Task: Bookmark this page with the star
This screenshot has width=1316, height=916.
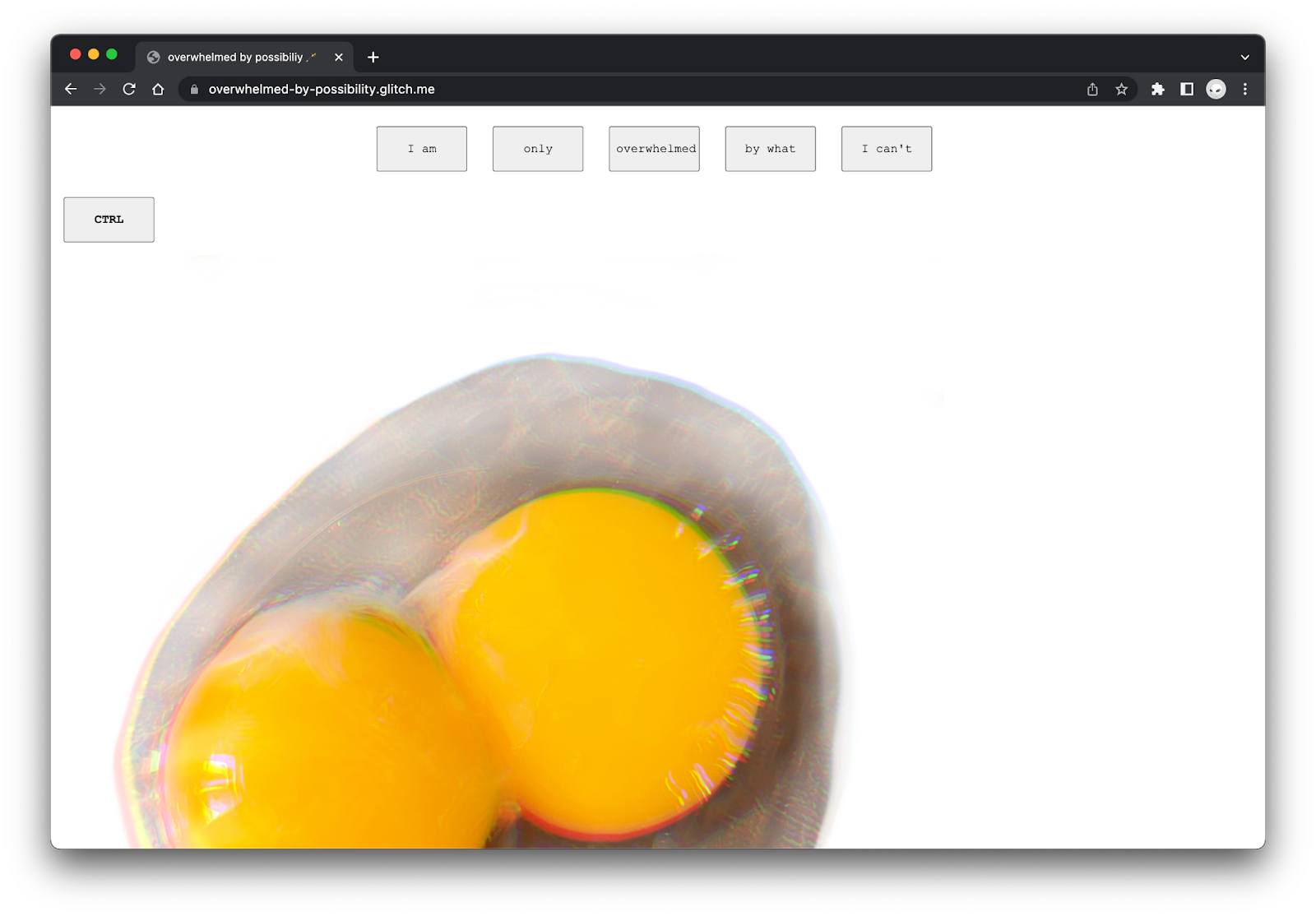Action: tap(1121, 89)
